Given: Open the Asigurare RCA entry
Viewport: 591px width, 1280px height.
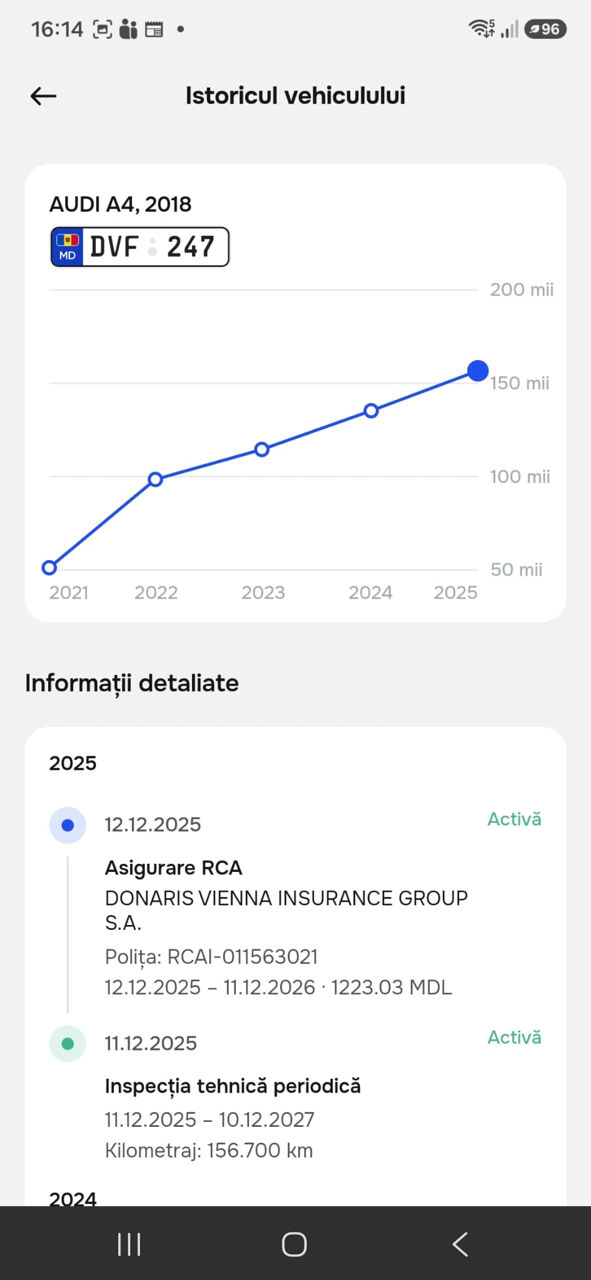Looking at the screenshot, I should point(174,868).
